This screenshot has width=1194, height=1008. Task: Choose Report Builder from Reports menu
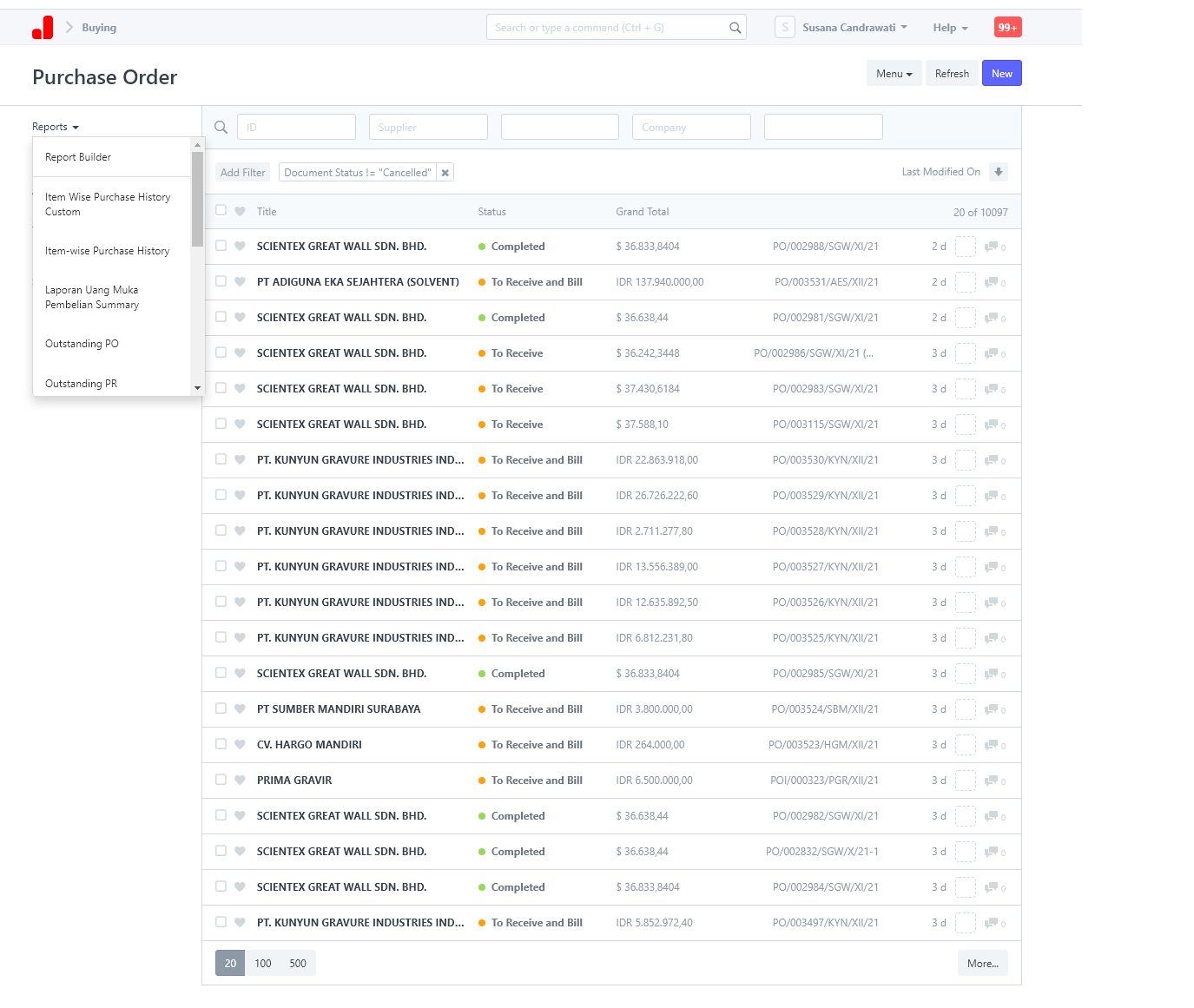(x=78, y=157)
